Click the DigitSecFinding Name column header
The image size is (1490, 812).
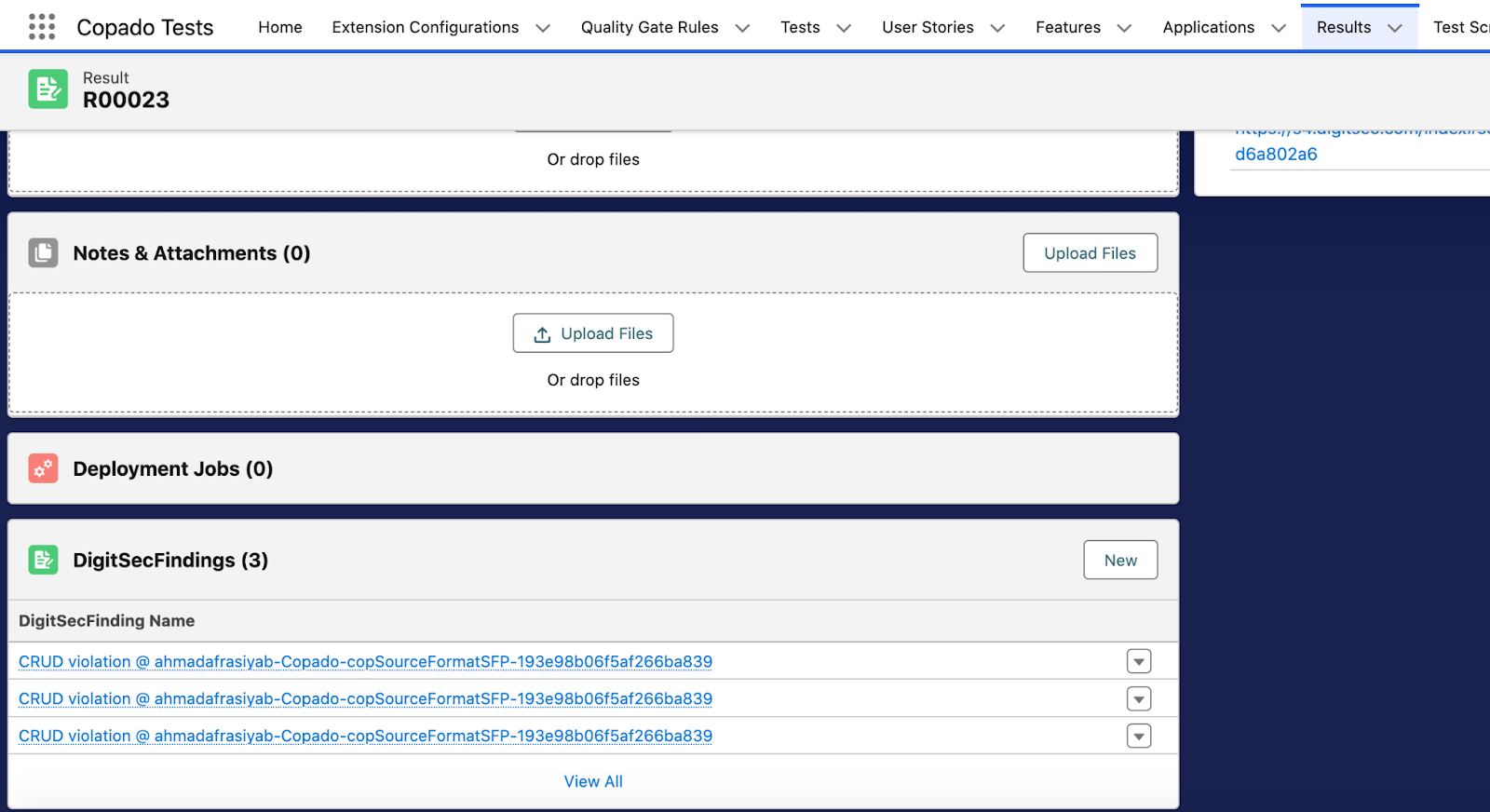[107, 620]
